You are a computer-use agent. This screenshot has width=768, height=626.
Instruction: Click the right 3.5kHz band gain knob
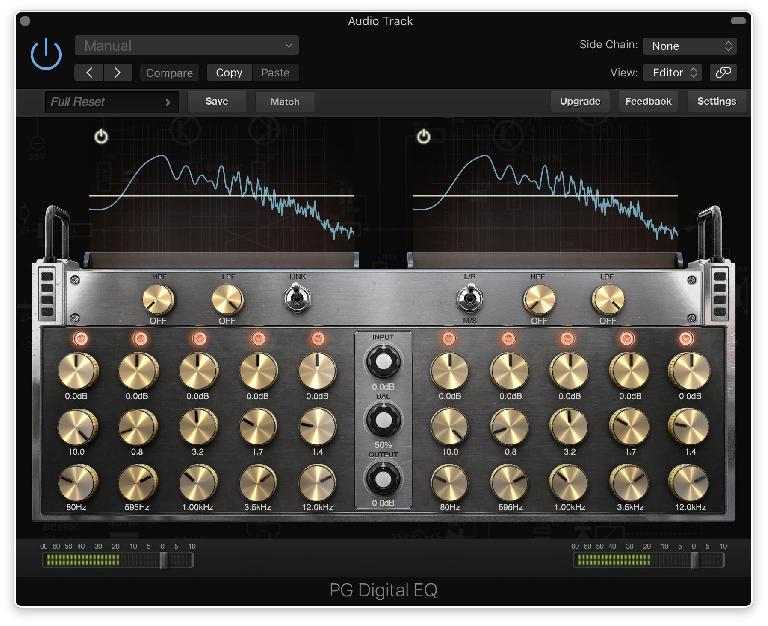[629, 371]
